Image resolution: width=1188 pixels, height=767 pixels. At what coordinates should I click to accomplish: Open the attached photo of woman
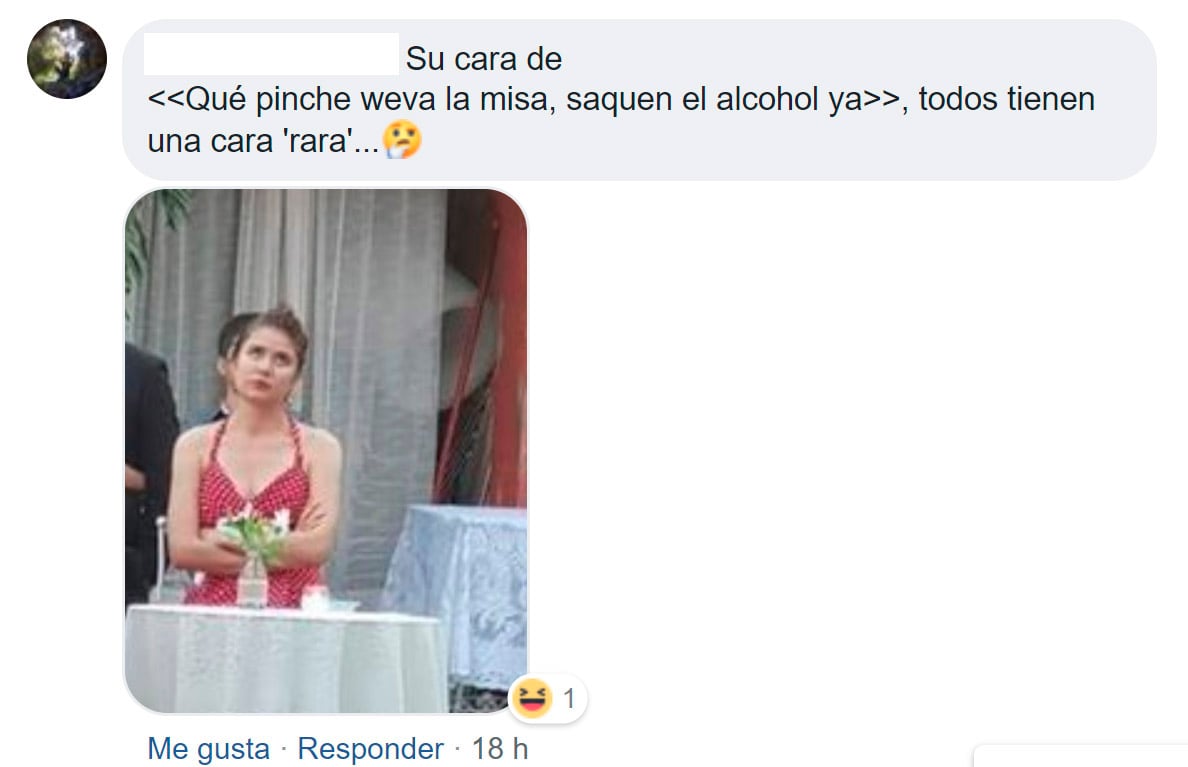click(326, 451)
